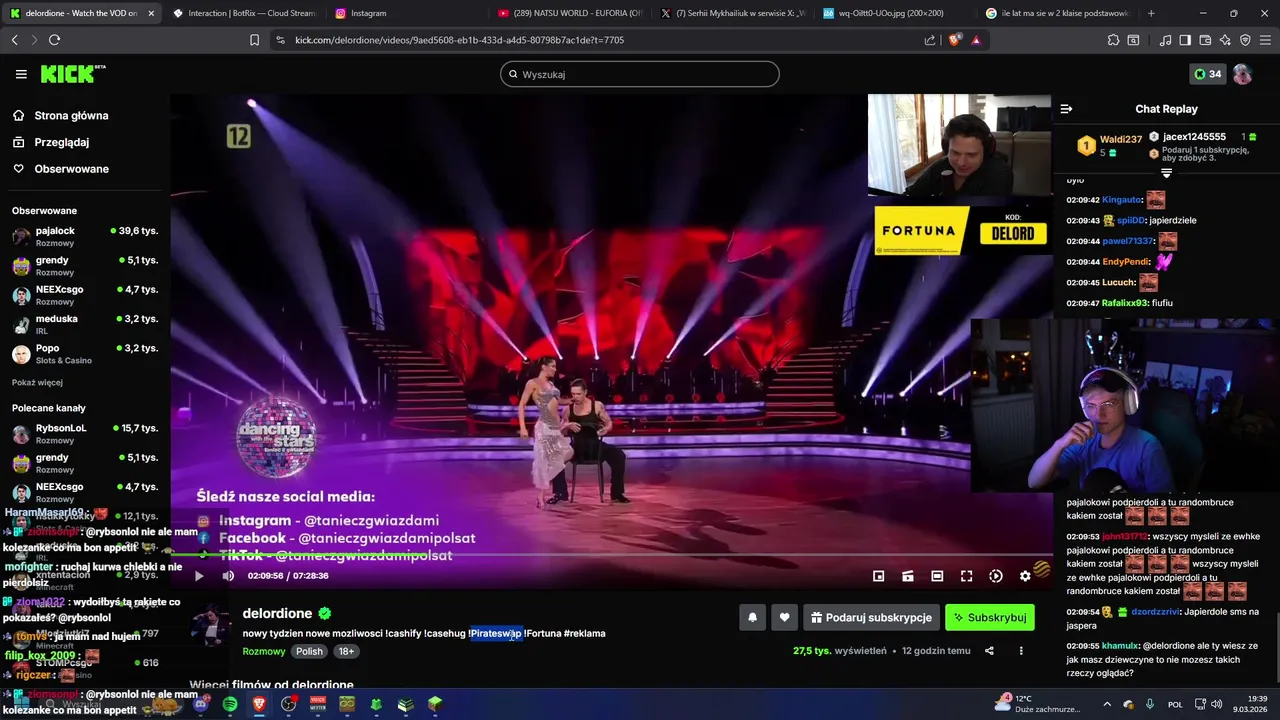Open the three-dot video options menu
The width and height of the screenshot is (1280, 720).
pos(1021,651)
